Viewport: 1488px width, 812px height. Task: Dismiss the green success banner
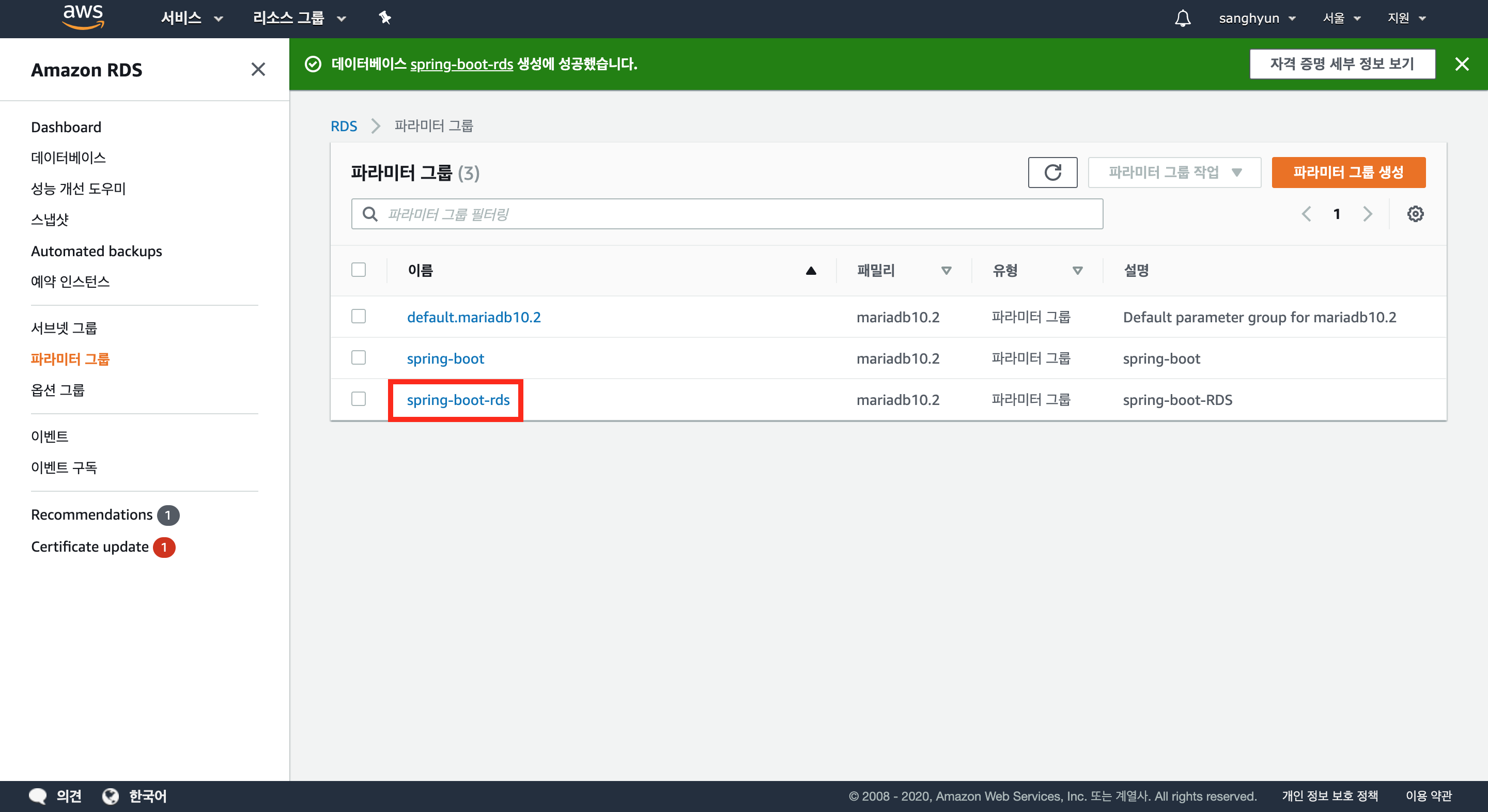(x=1462, y=64)
